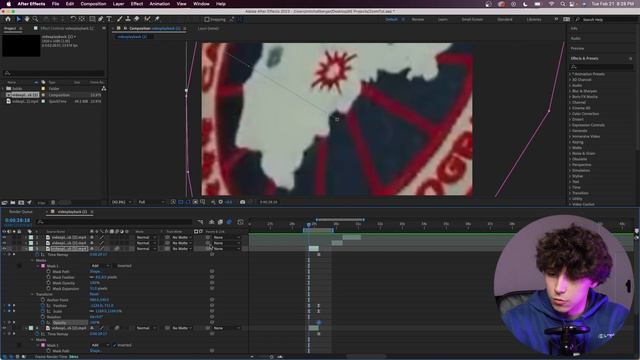Click the Home icon in toolbar
640x360 pixels.
click(x=8, y=19)
